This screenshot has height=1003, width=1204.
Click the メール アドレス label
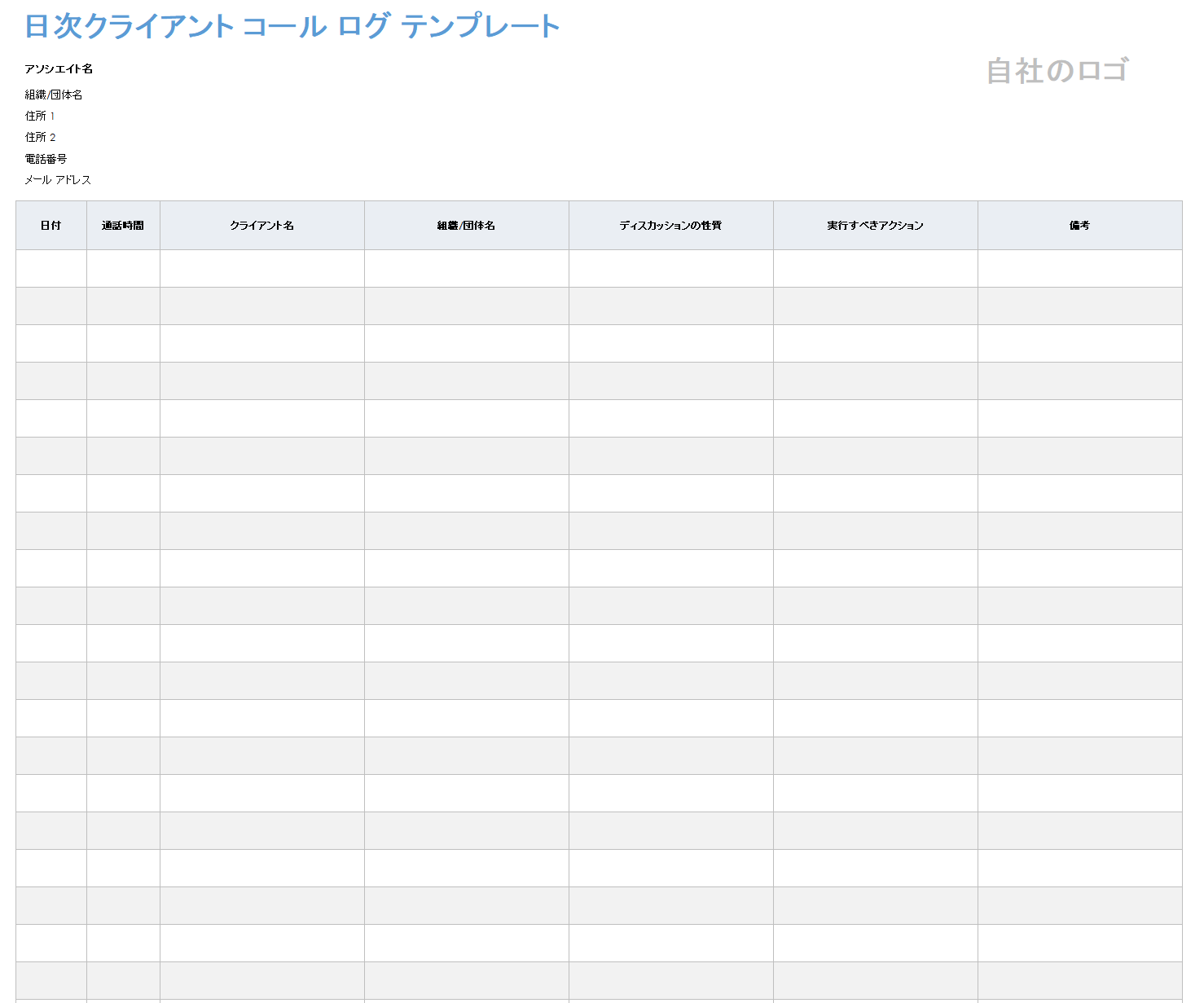pyautogui.click(x=58, y=180)
